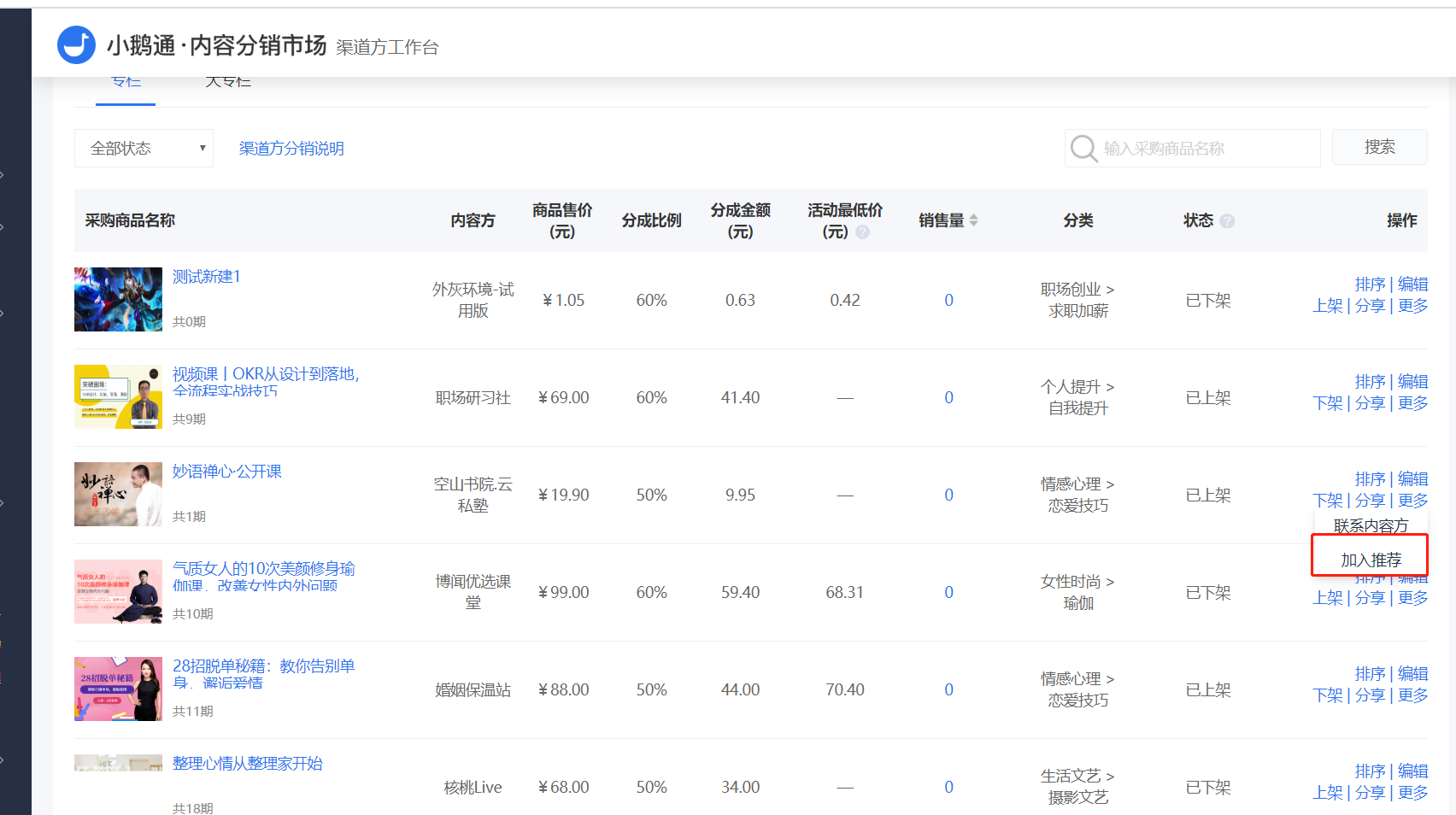Sort by 销售量 arrows icon
The height and width of the screenshot is (815, 1456).
[973, 220]
